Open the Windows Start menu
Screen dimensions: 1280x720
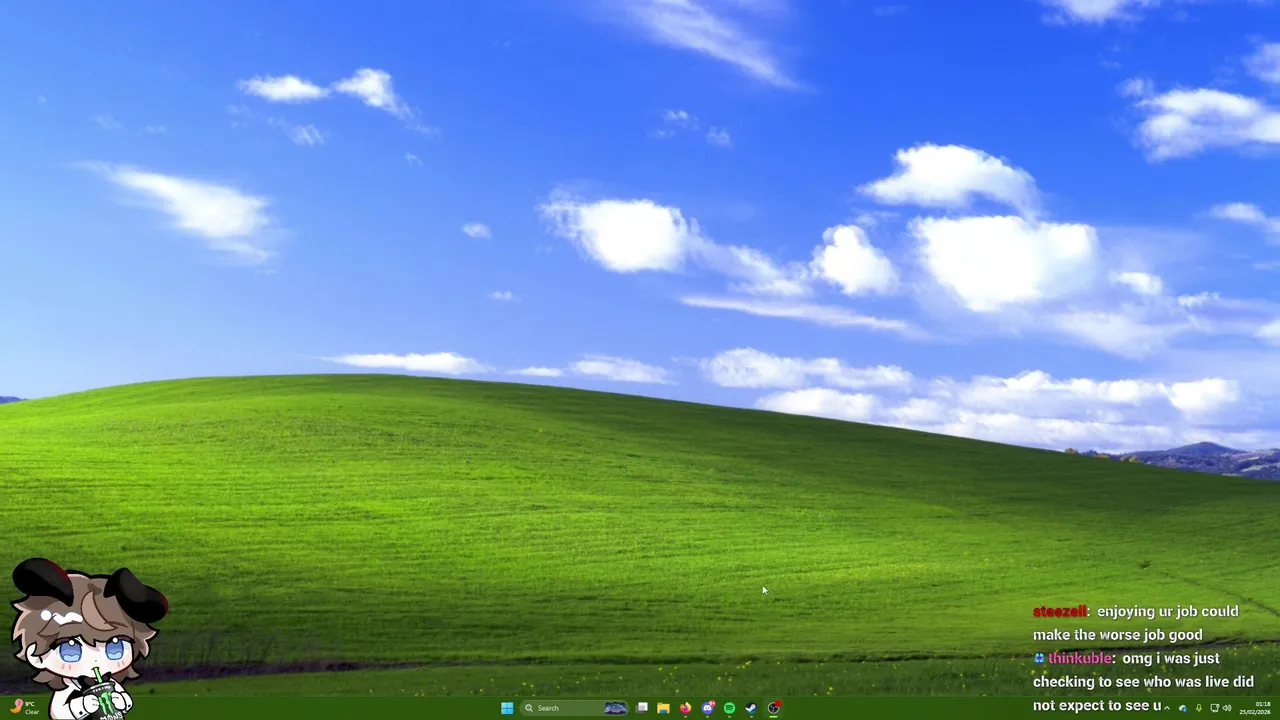click(x=507, y=708)
